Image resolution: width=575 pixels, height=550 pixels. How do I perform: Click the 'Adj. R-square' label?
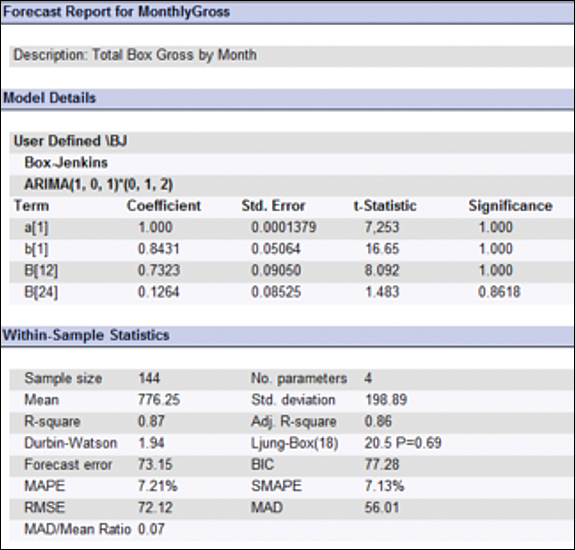(294, 422)
